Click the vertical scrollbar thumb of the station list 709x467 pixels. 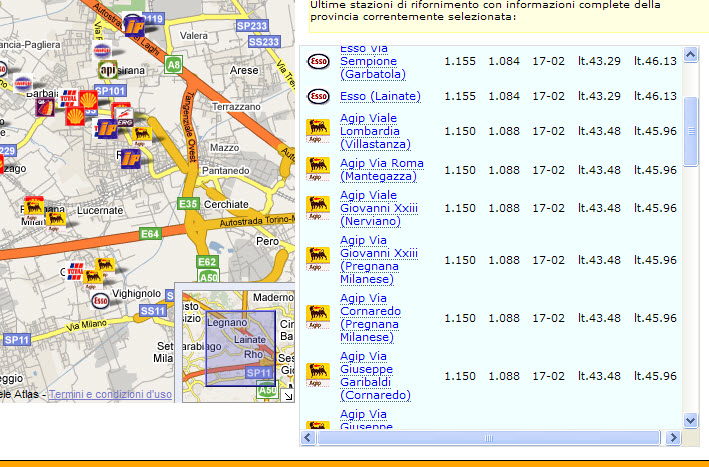[690, 132]
